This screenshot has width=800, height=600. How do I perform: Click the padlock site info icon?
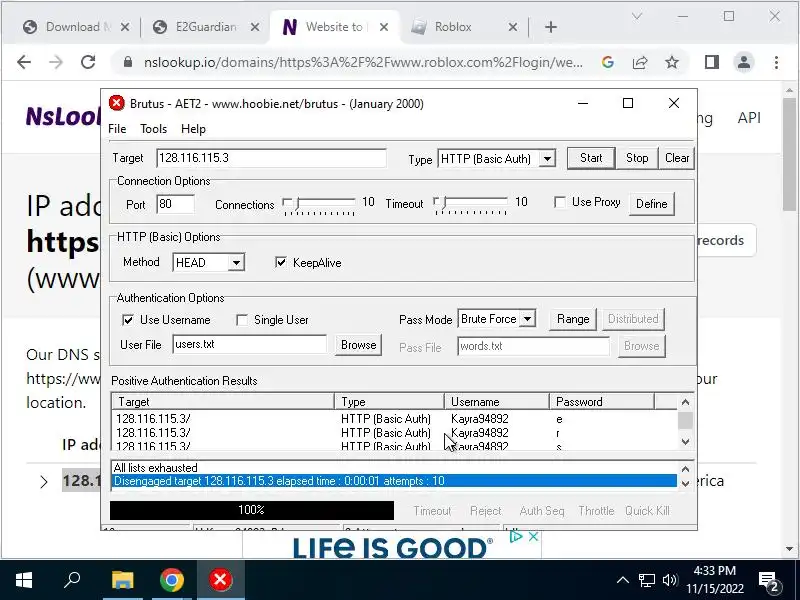128,62
